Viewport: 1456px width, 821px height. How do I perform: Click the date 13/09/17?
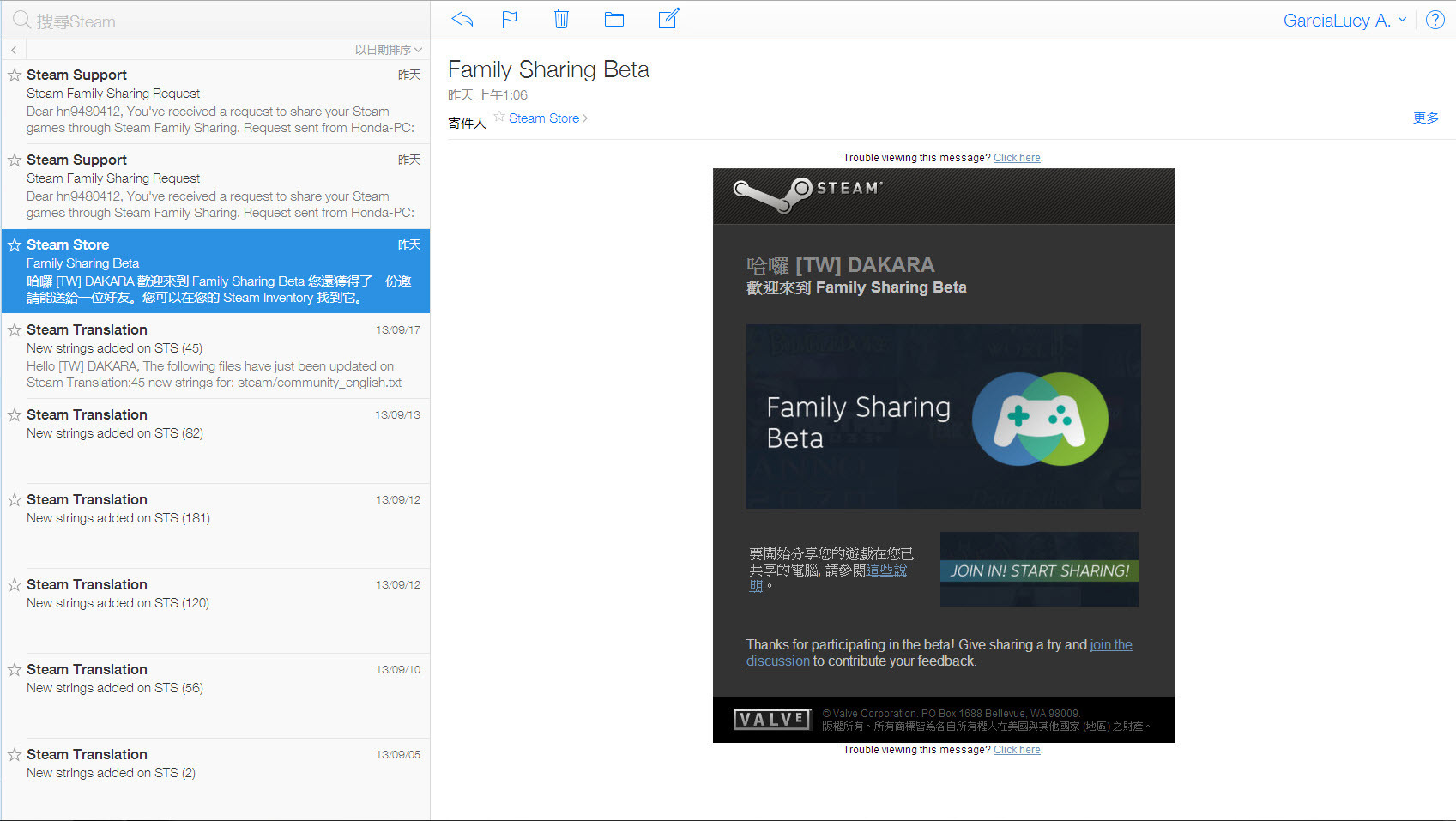[398, 330]
